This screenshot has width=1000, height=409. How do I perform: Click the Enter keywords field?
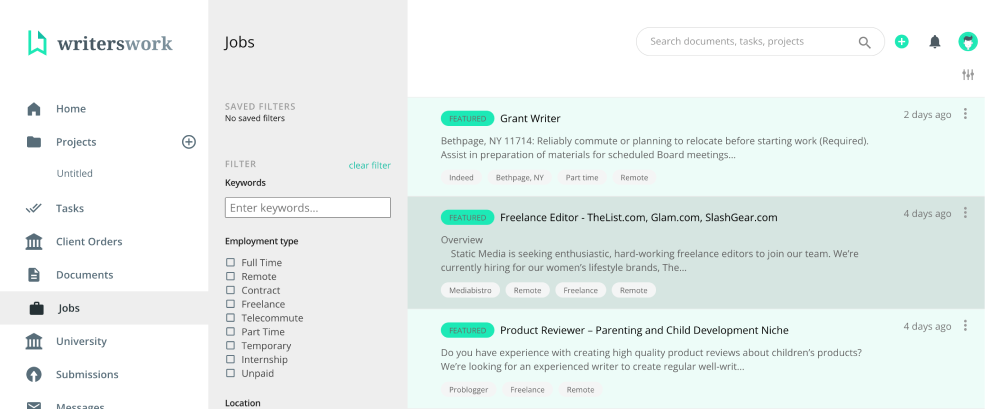tap(308, 208)
